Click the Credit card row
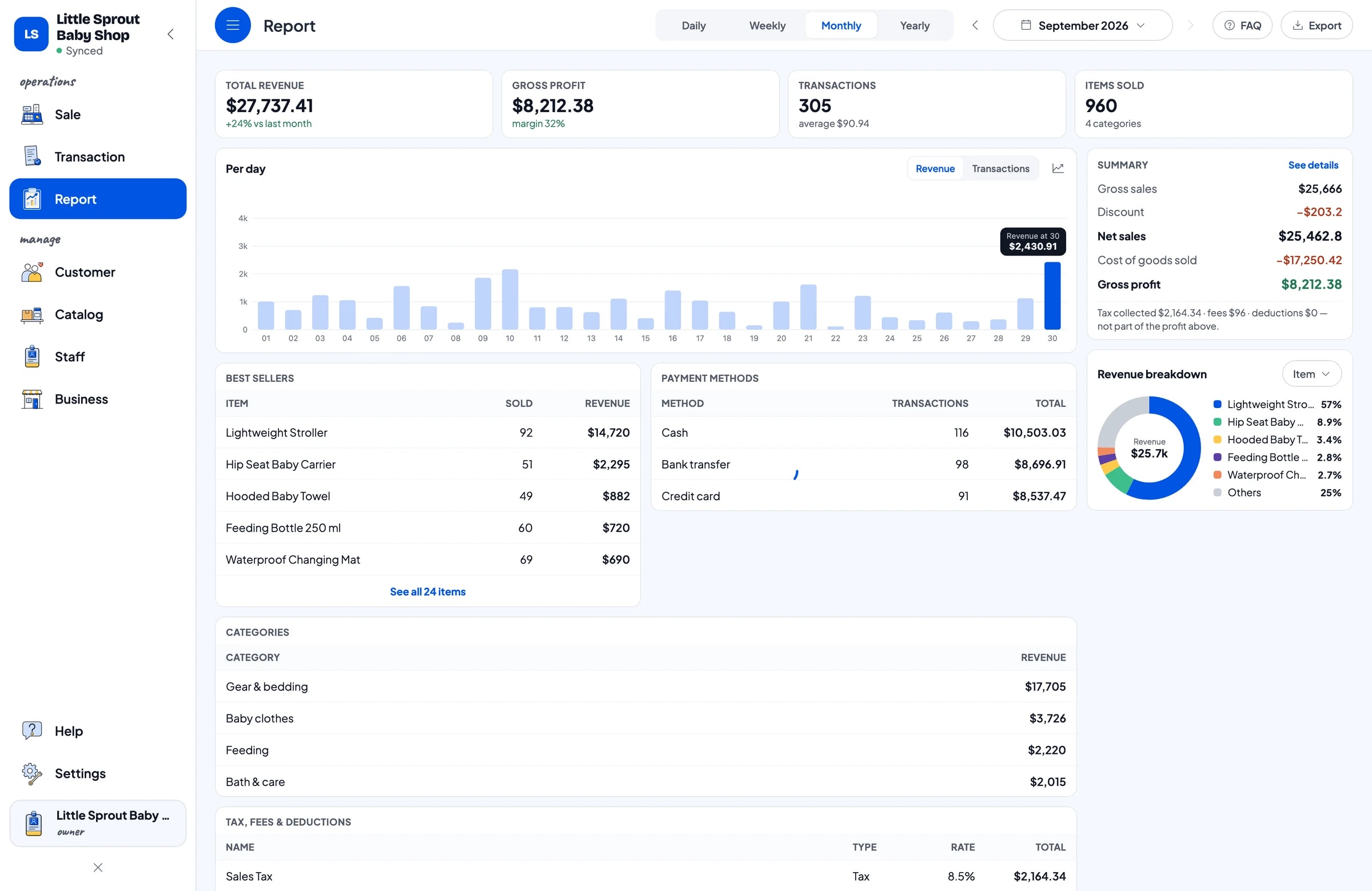 click(x=864, y=496)
